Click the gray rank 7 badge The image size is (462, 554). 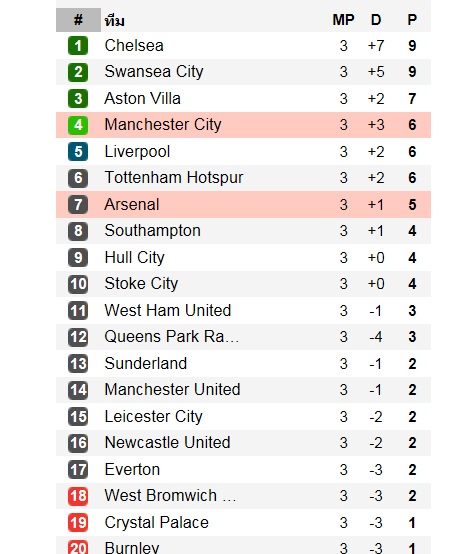pyautogui.click(x=78, y=205)
